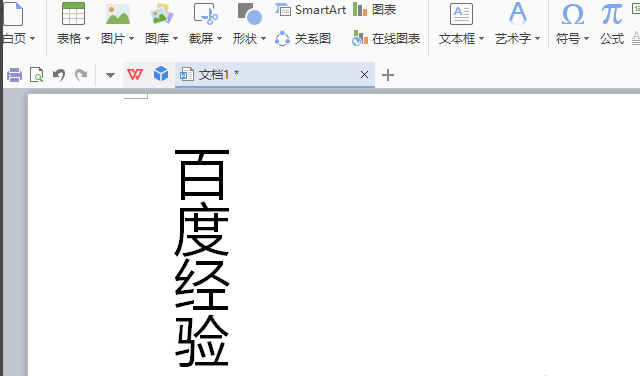Open print preview icon

[x=37, y=75]
